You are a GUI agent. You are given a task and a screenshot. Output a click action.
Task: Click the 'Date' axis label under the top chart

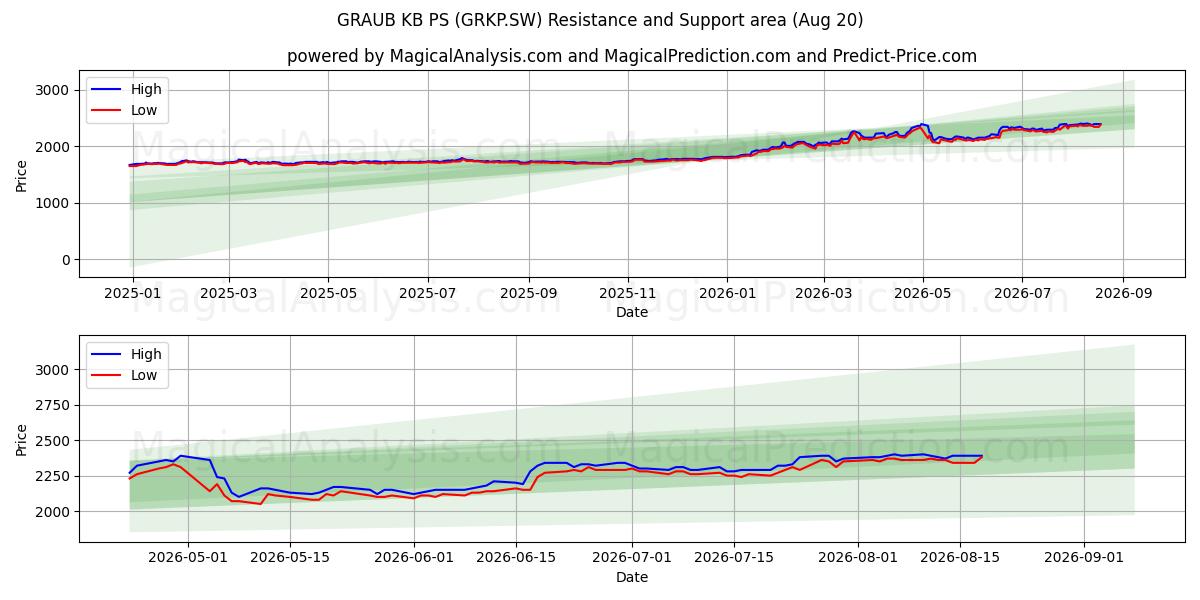632,313
